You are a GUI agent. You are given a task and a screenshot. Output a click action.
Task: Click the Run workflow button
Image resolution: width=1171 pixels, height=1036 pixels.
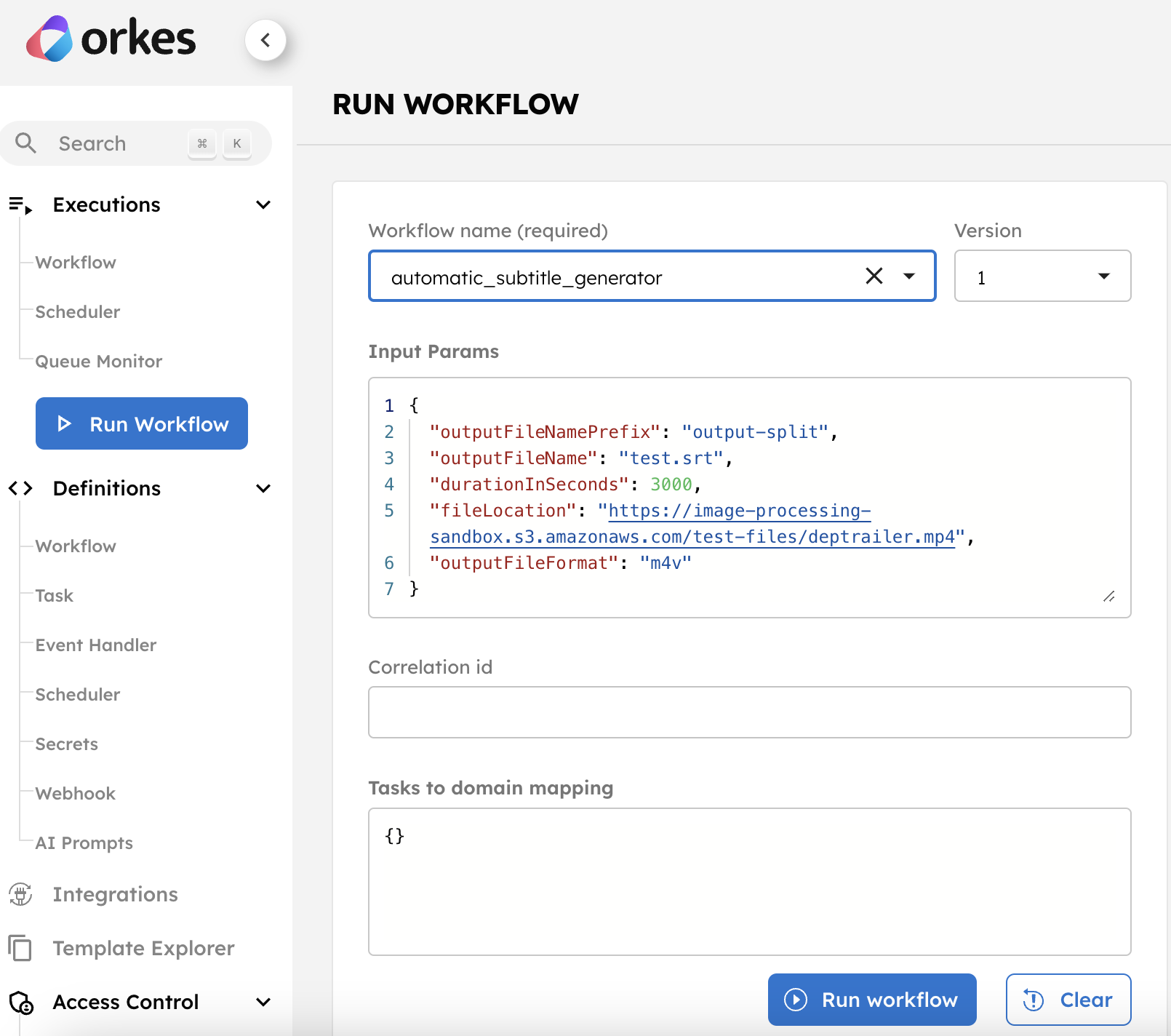[872, 1000]
